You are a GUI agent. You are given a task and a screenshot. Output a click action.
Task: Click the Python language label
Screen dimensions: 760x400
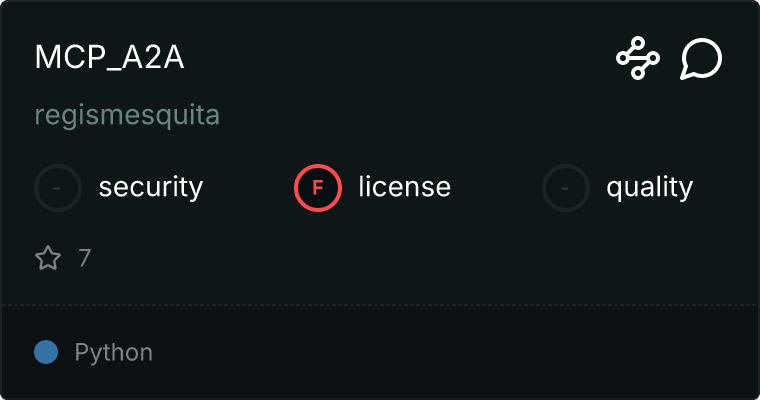114,352
